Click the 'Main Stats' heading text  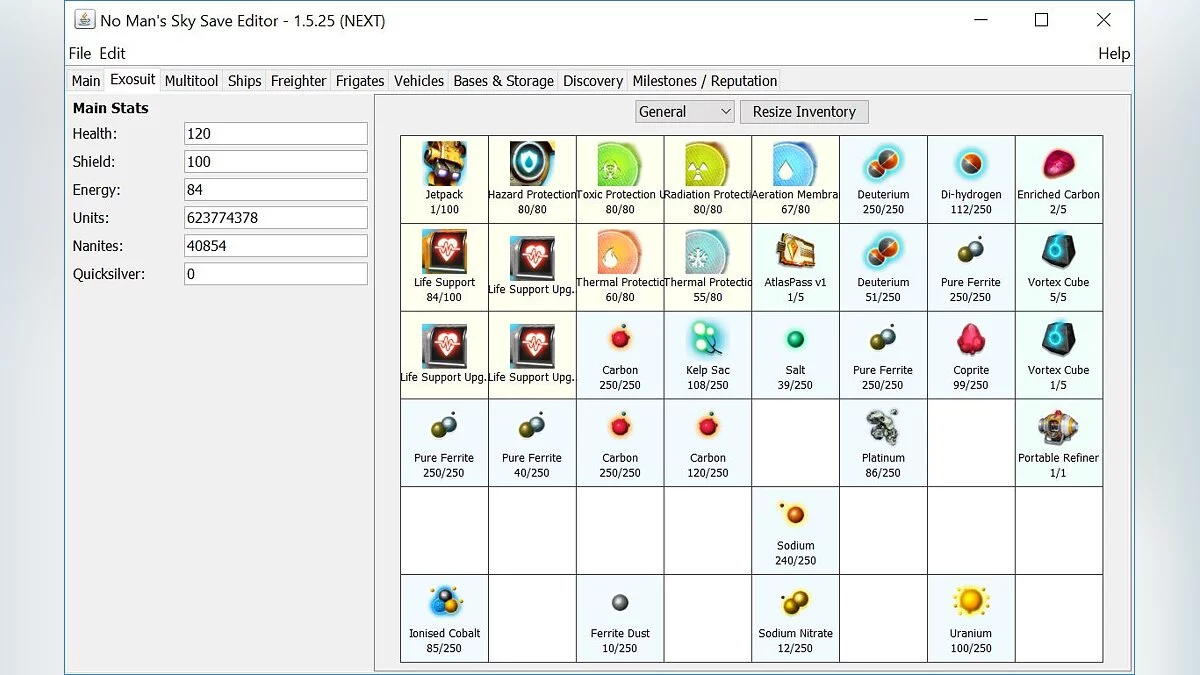[110, 108]
